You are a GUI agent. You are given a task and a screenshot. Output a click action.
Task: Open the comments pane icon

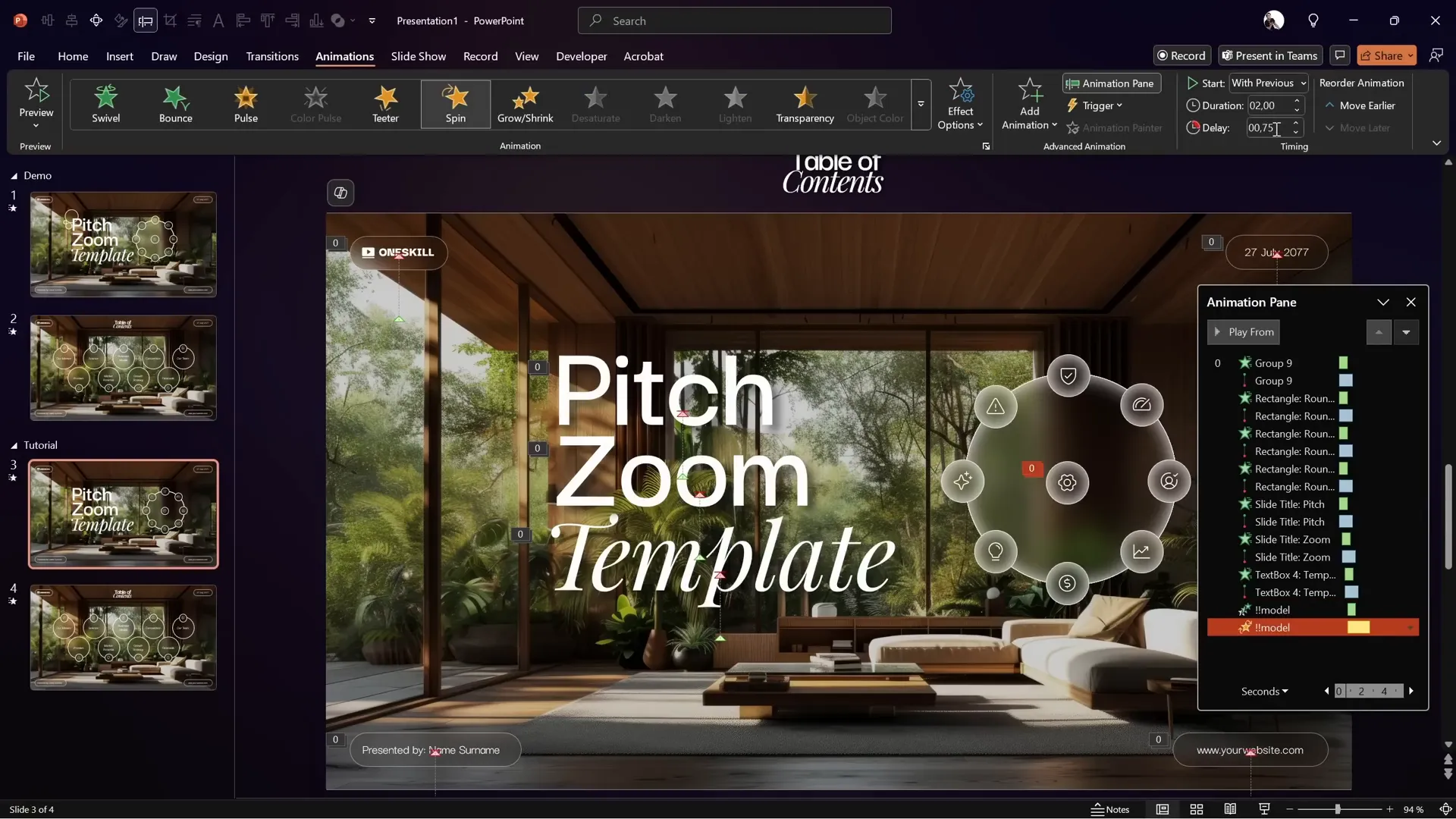pyautogui.click(x=1340, y=55)
